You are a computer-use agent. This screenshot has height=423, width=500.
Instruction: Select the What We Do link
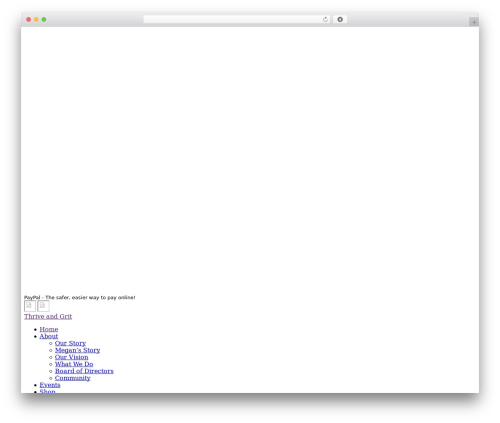74,364
